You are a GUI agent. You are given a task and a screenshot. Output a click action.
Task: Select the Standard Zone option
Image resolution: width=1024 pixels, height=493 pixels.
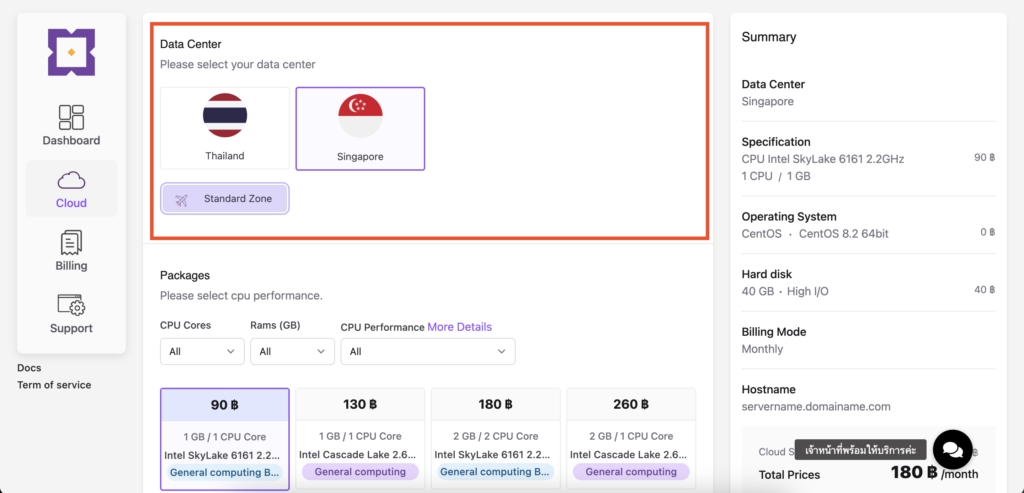[x=225, y=199]
